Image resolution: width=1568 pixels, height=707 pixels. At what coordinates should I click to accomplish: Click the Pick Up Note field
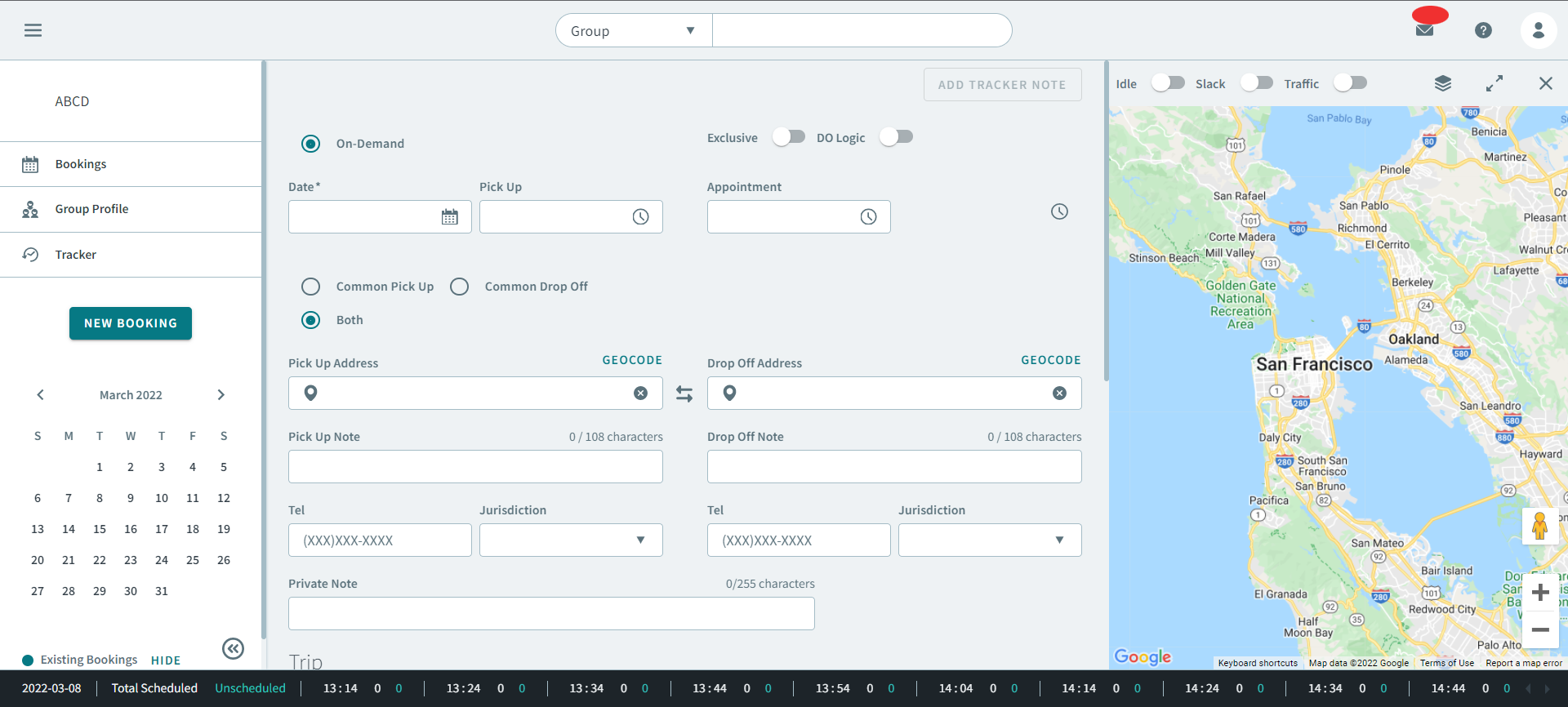(x=475, y=467)
